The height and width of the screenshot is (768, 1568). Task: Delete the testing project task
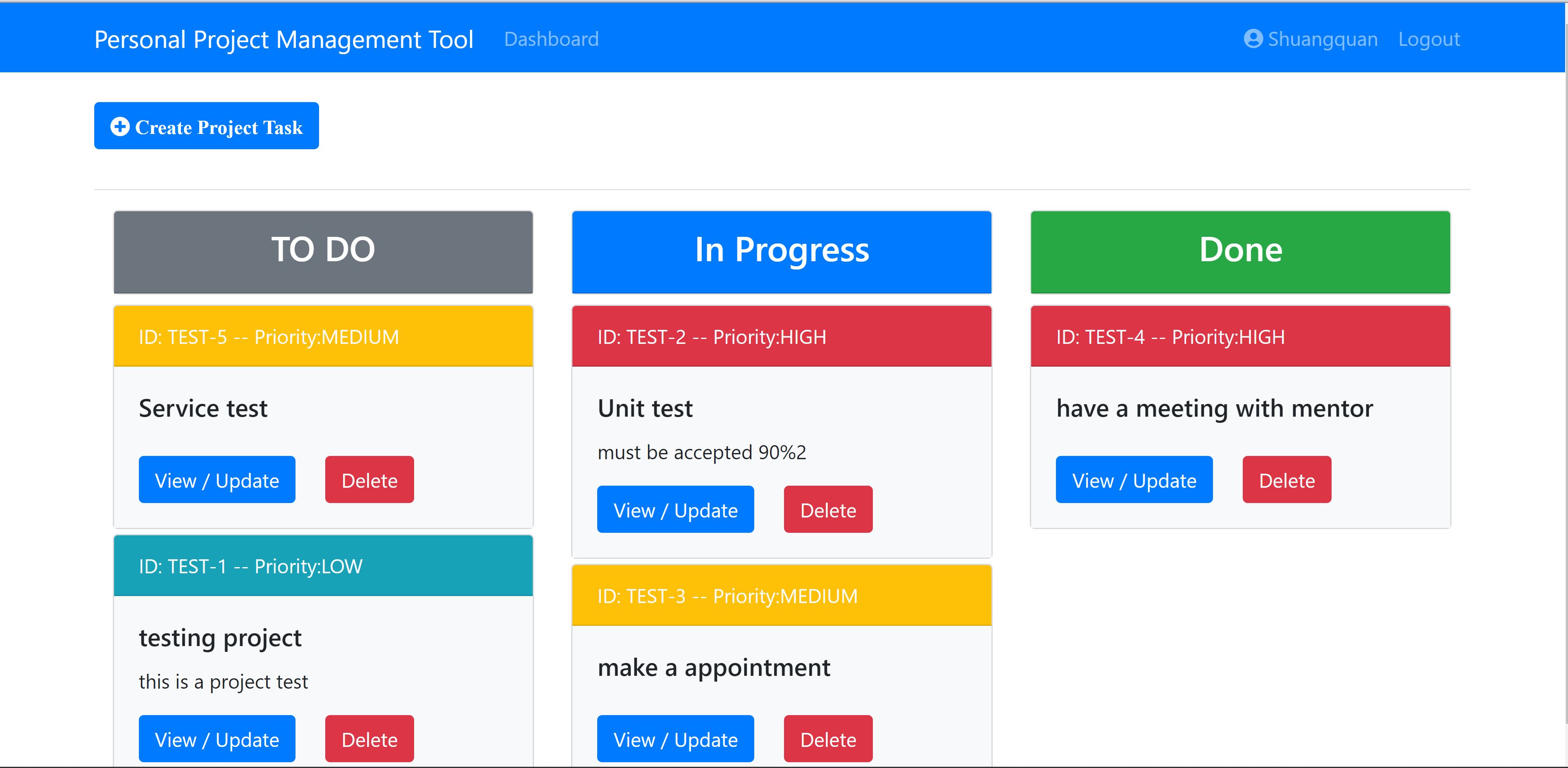click(x=369, y=739)
